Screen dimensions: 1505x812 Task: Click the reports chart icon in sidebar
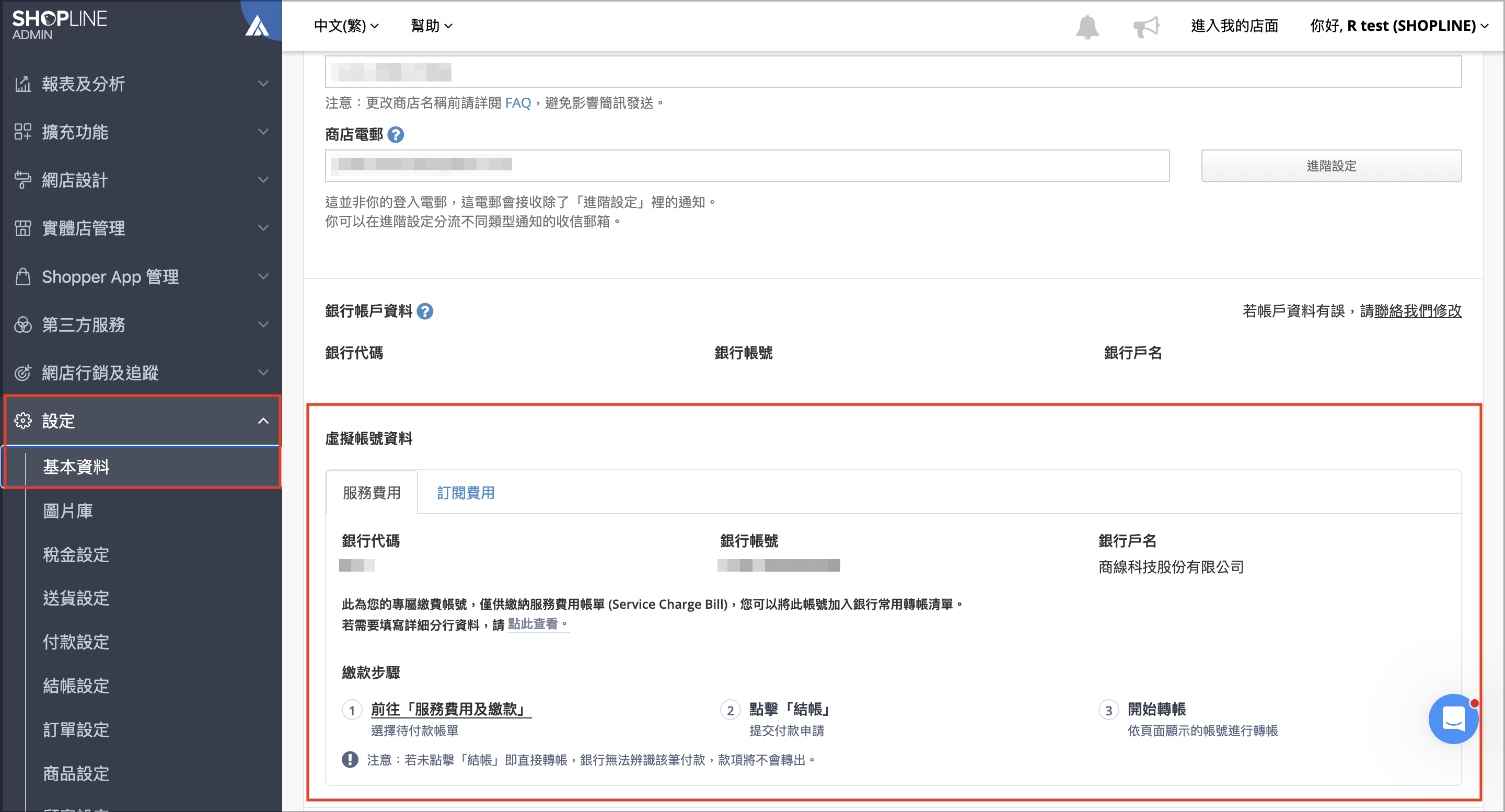(x=23, y=84)
